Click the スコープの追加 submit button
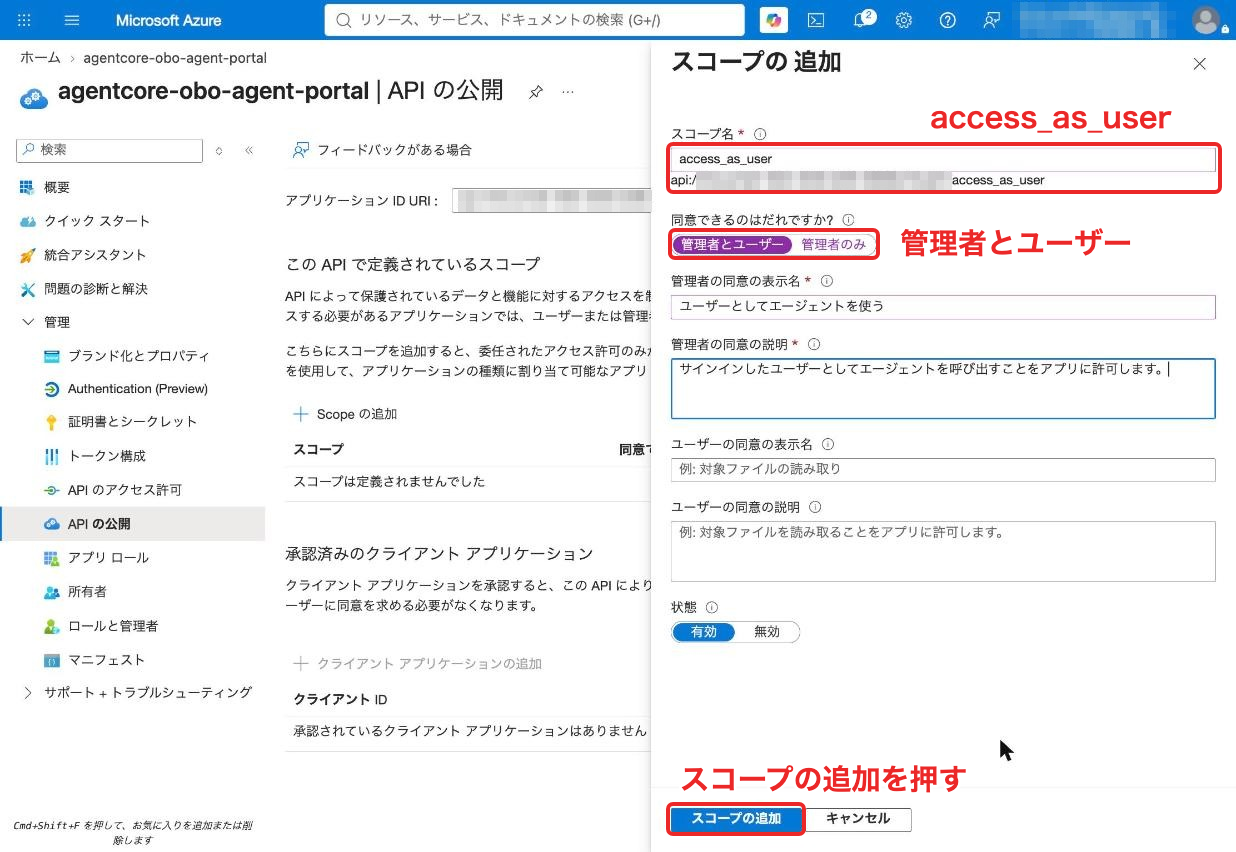This screenshot has height=852, width=1236. pos(736,818)
